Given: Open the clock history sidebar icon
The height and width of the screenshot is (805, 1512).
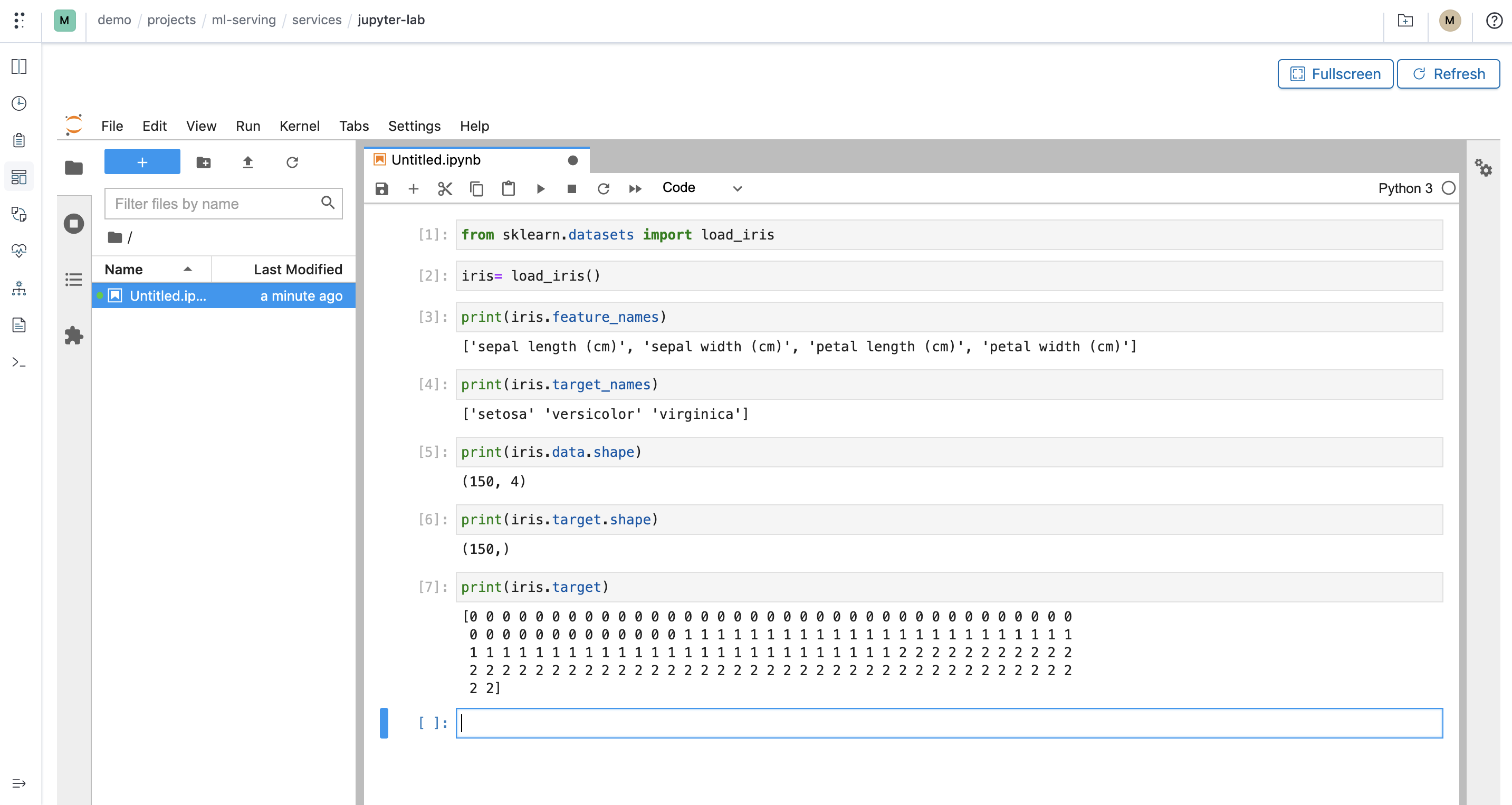Looking at the screenshot, I should coord(19,103).
